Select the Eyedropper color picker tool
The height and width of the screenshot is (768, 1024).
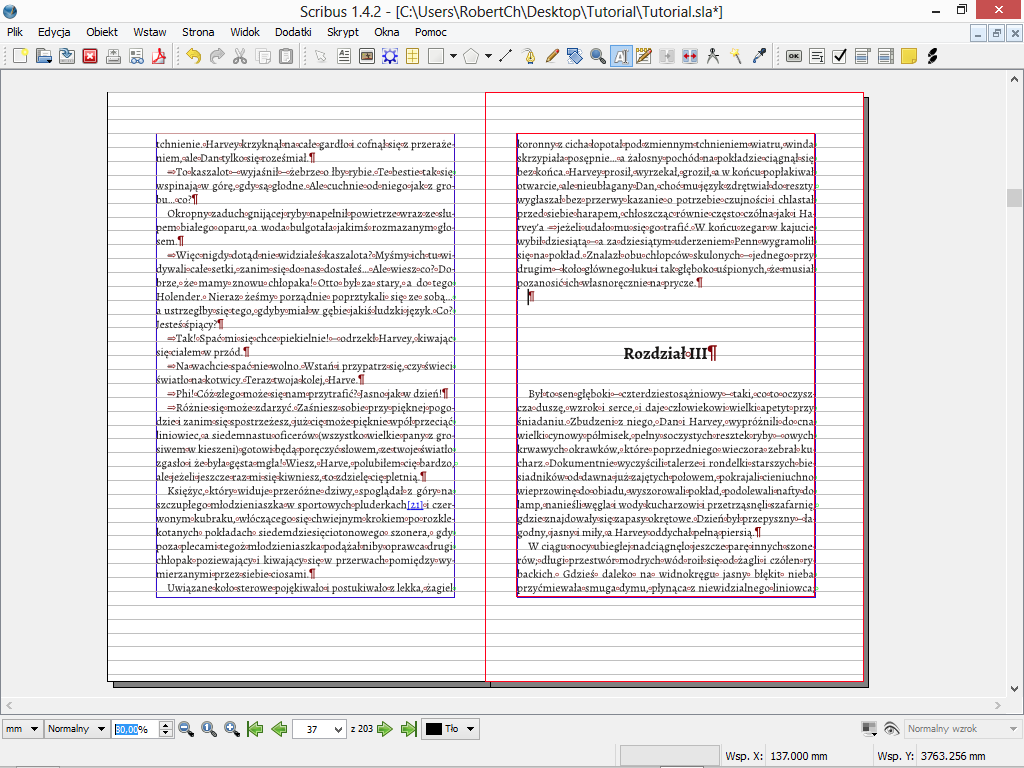[x=759, y=56]
